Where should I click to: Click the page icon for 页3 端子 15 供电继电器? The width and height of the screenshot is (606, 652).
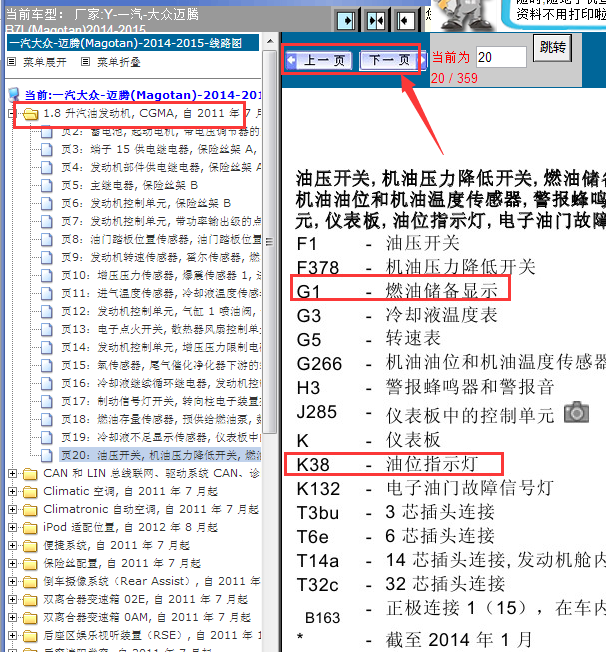point(47,149)
